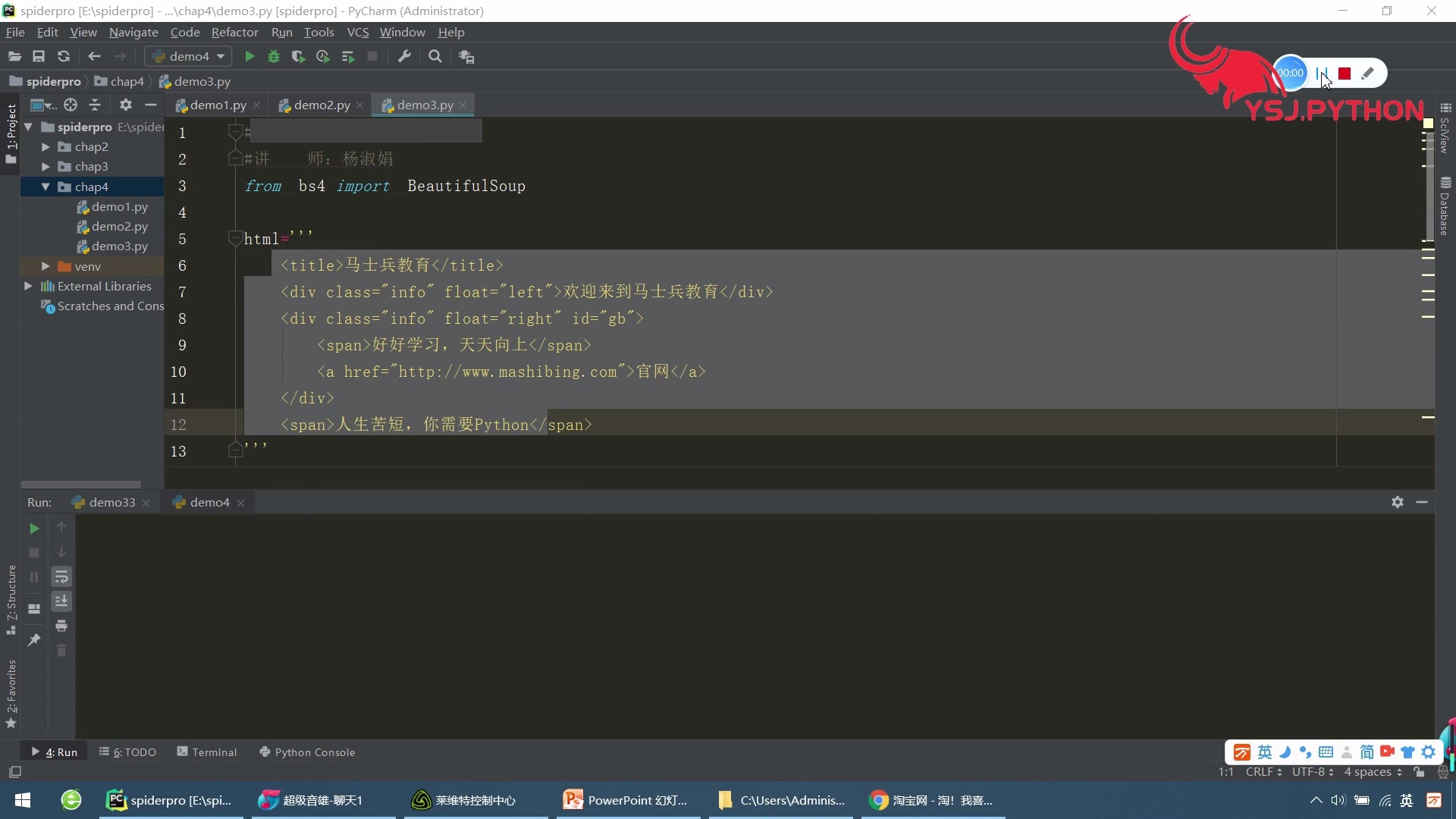Start debugging with the bug icon
The image size is (1456, 819).
[x=273, y=56]
